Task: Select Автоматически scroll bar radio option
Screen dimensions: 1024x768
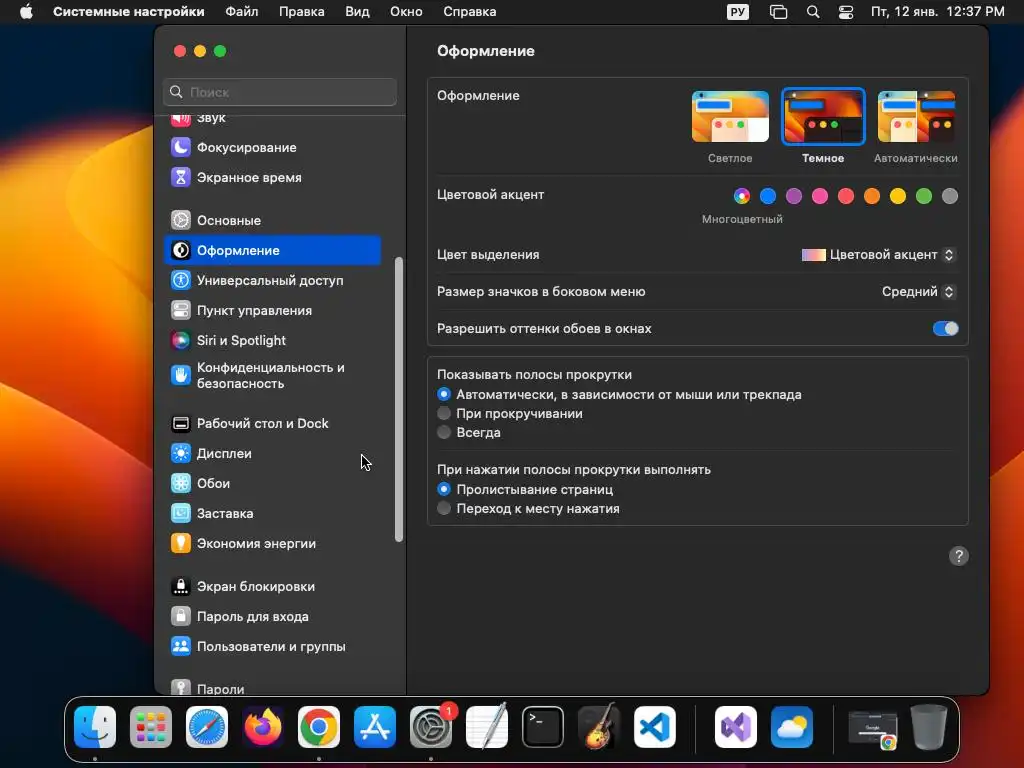Action: point(444,394)
